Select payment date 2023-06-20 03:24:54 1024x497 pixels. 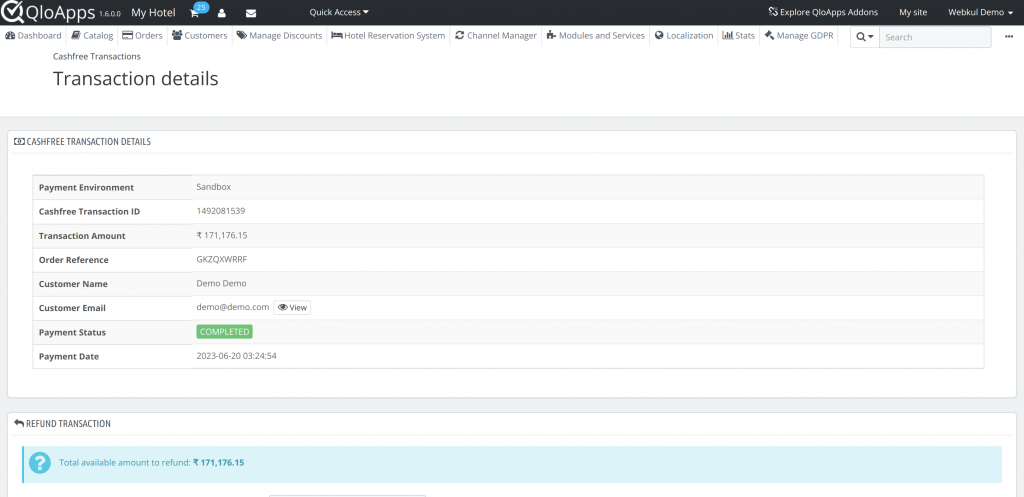tap(236, 356)
